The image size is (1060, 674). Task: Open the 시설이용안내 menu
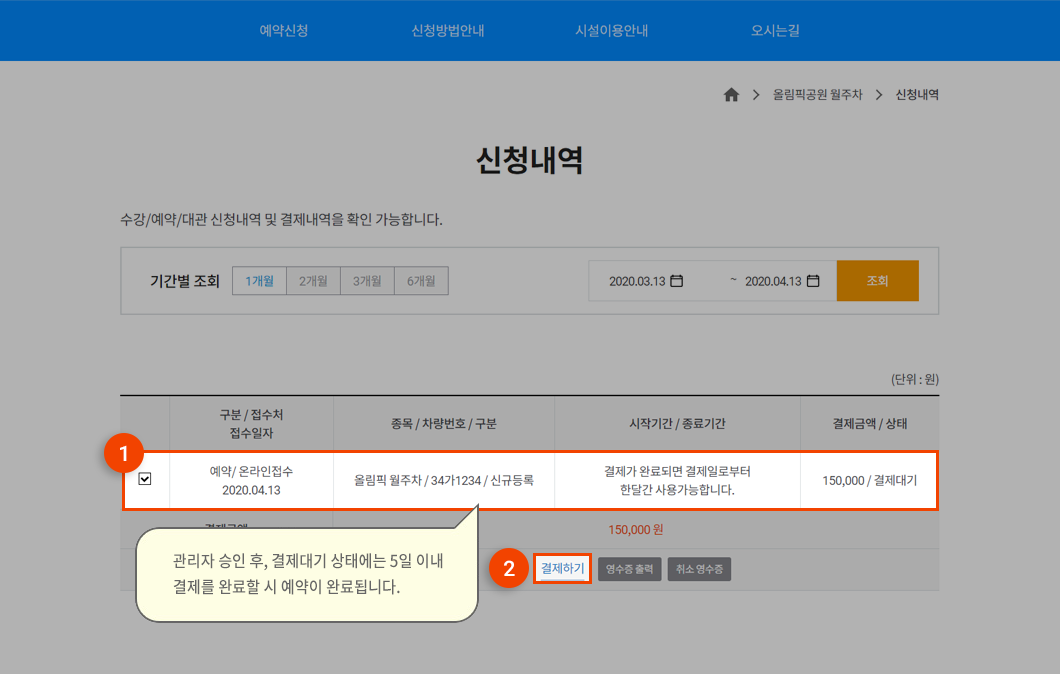611,30
